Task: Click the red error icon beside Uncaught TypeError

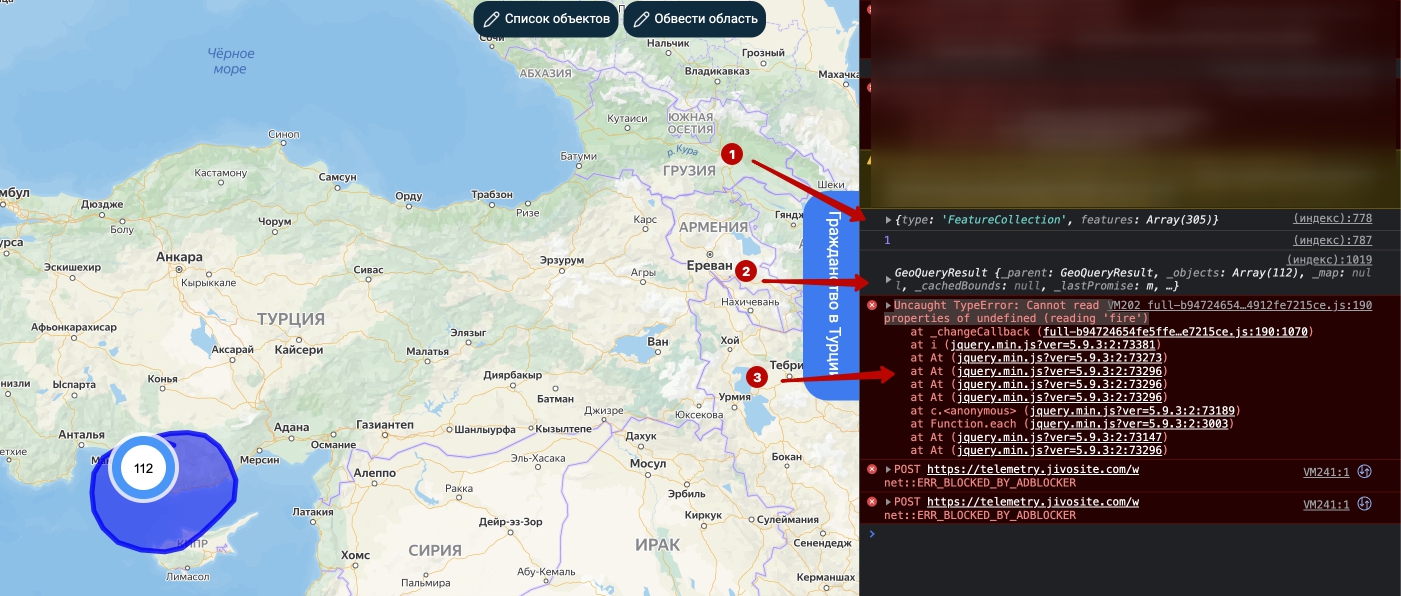Action: pos(871,305)
